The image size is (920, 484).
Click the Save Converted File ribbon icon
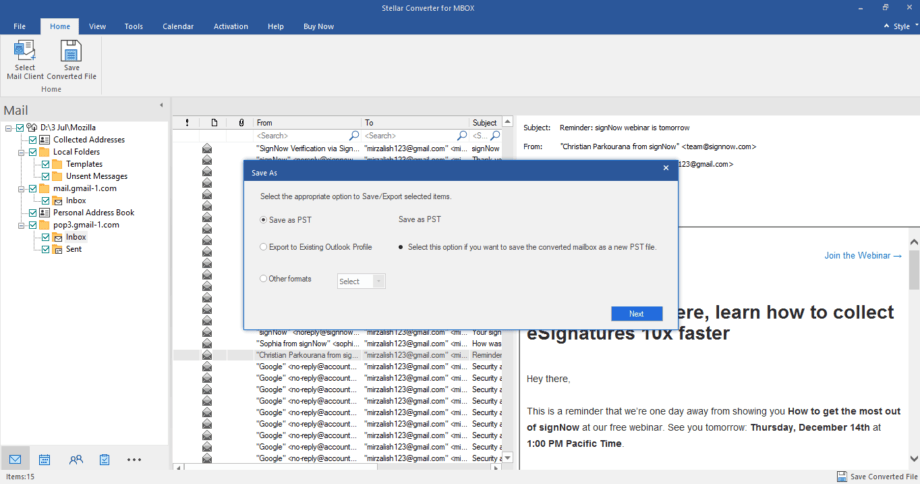pos(71,52)
